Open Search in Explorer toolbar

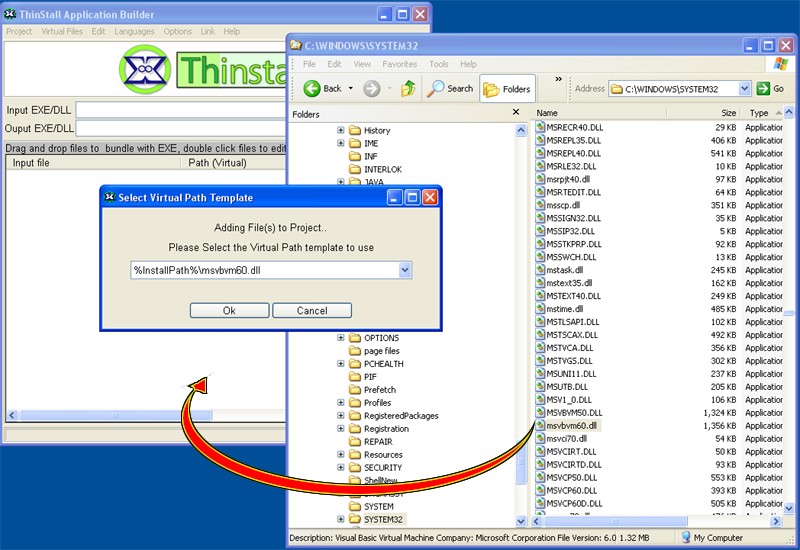(449, 89)
